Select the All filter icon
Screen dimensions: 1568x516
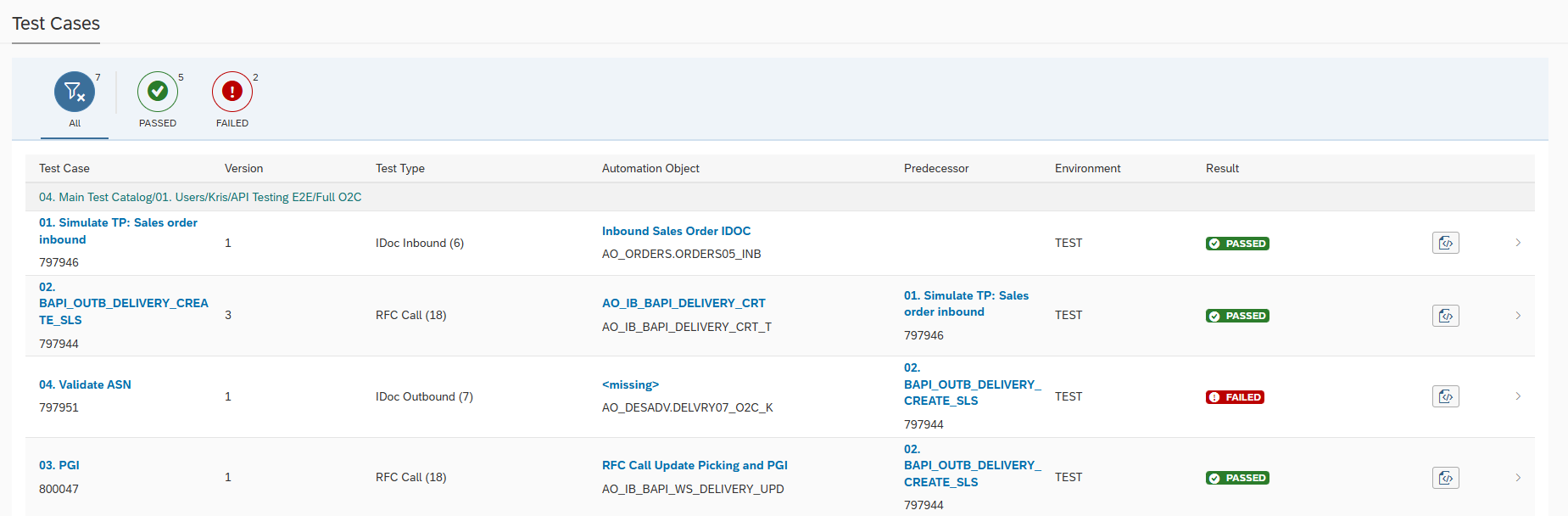pyautogui.click(x=75, y=92)
